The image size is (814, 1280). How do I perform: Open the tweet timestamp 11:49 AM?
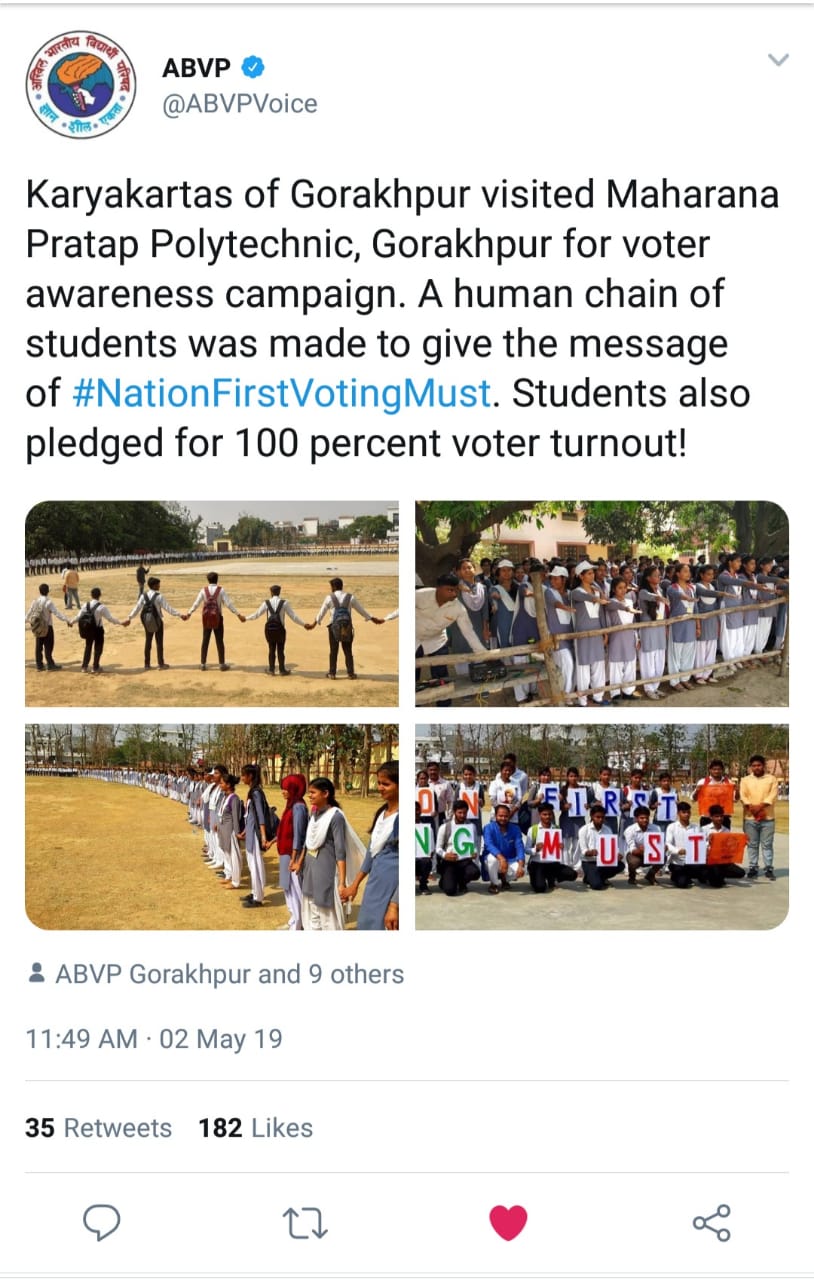click(x=154, y=1039)
